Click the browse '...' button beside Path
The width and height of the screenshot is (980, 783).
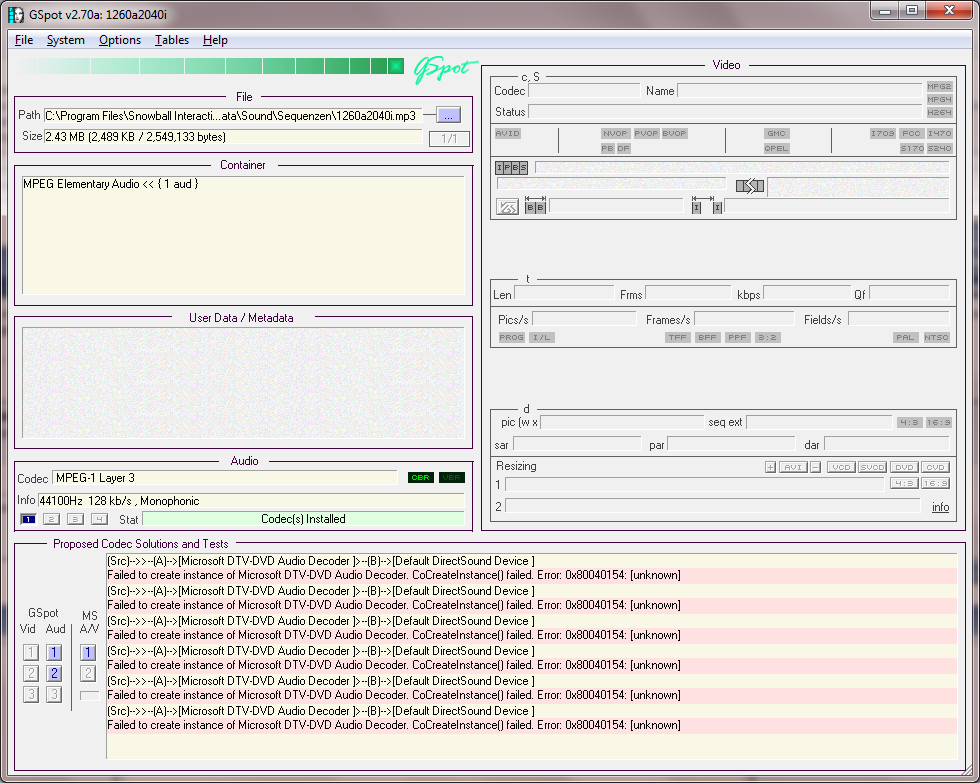[x=448, y=115]
